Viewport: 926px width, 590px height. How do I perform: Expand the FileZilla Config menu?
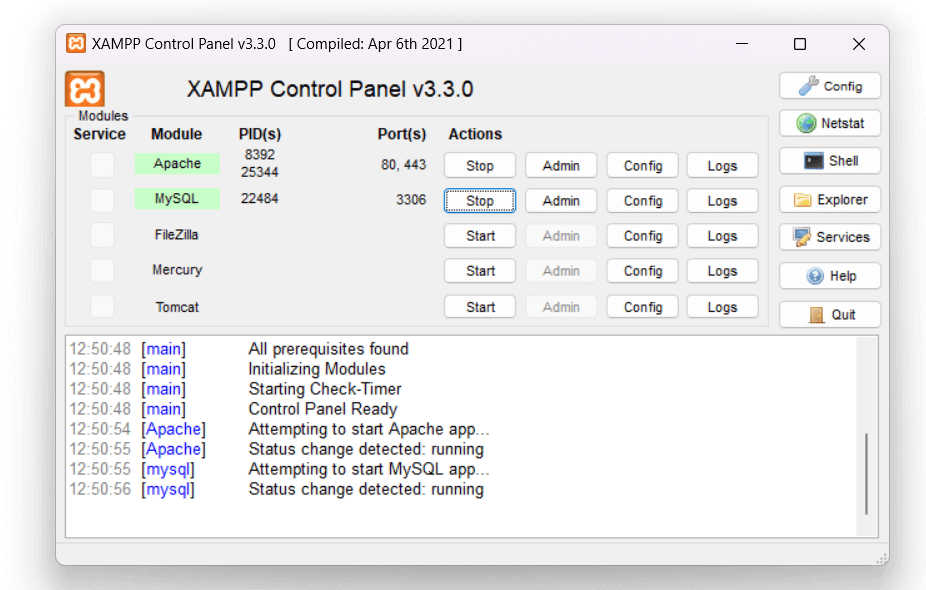pyautogui.click(x=642, y=236)
